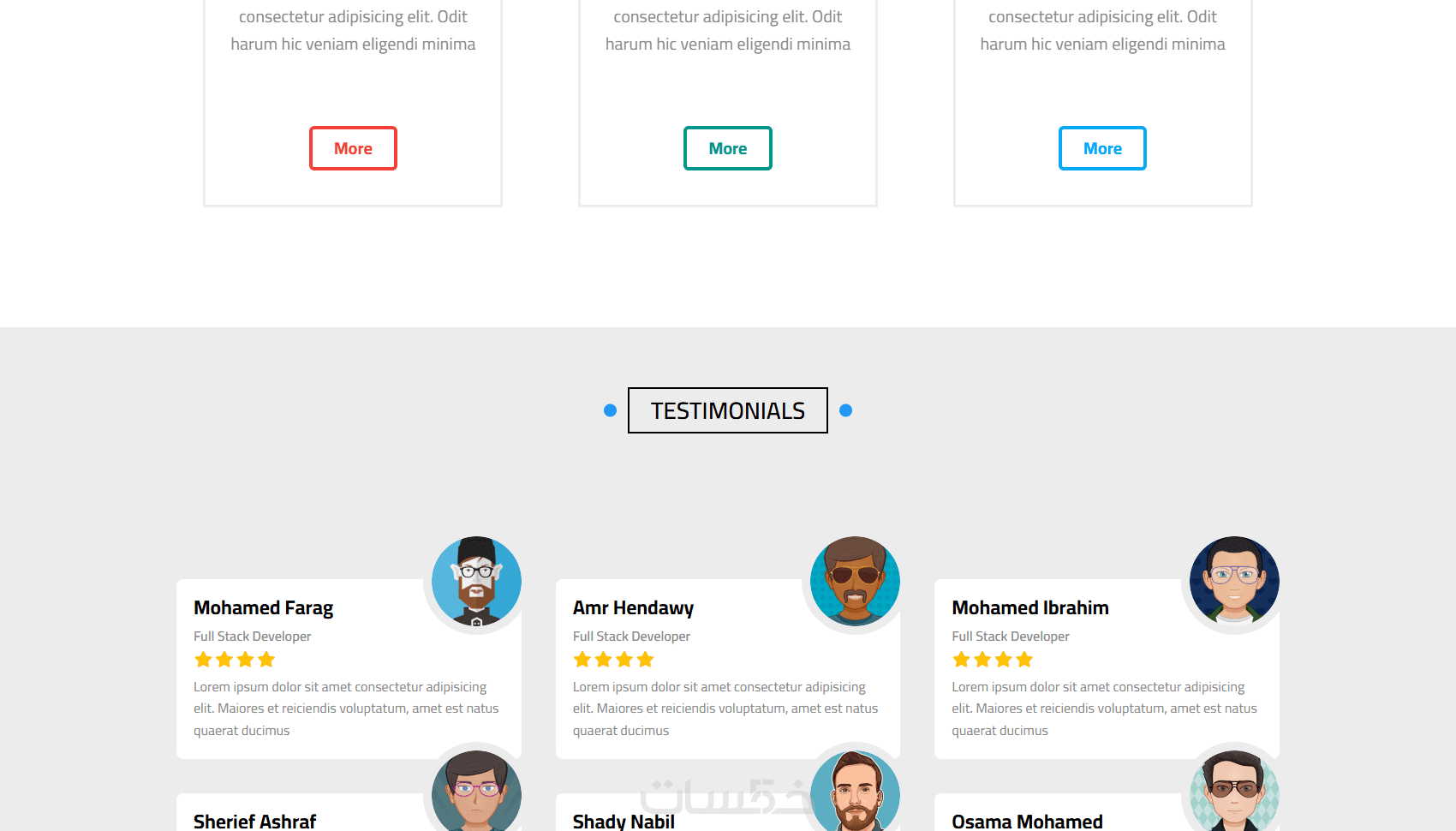Click the TESTIMONIALS section heading
Viewport: 1456px width, 831px height.
(x=728, y=410)
